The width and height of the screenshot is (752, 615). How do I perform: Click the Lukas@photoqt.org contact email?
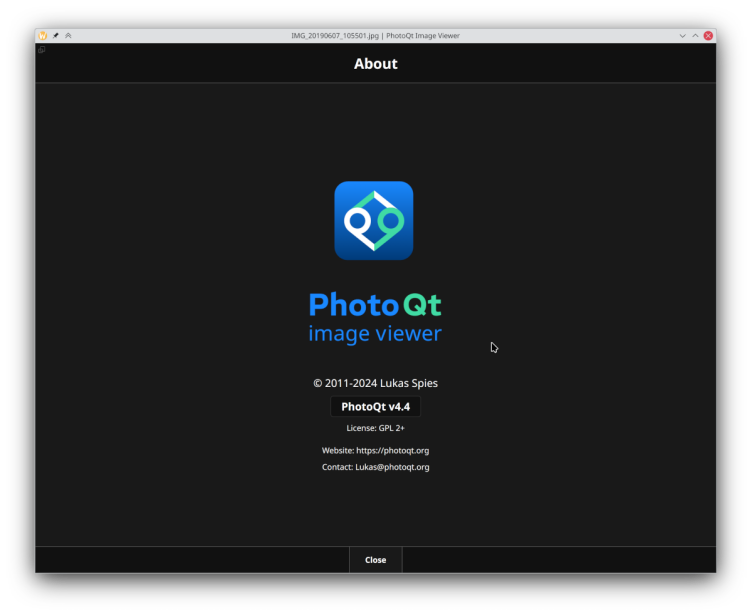(x=392, y=467)
